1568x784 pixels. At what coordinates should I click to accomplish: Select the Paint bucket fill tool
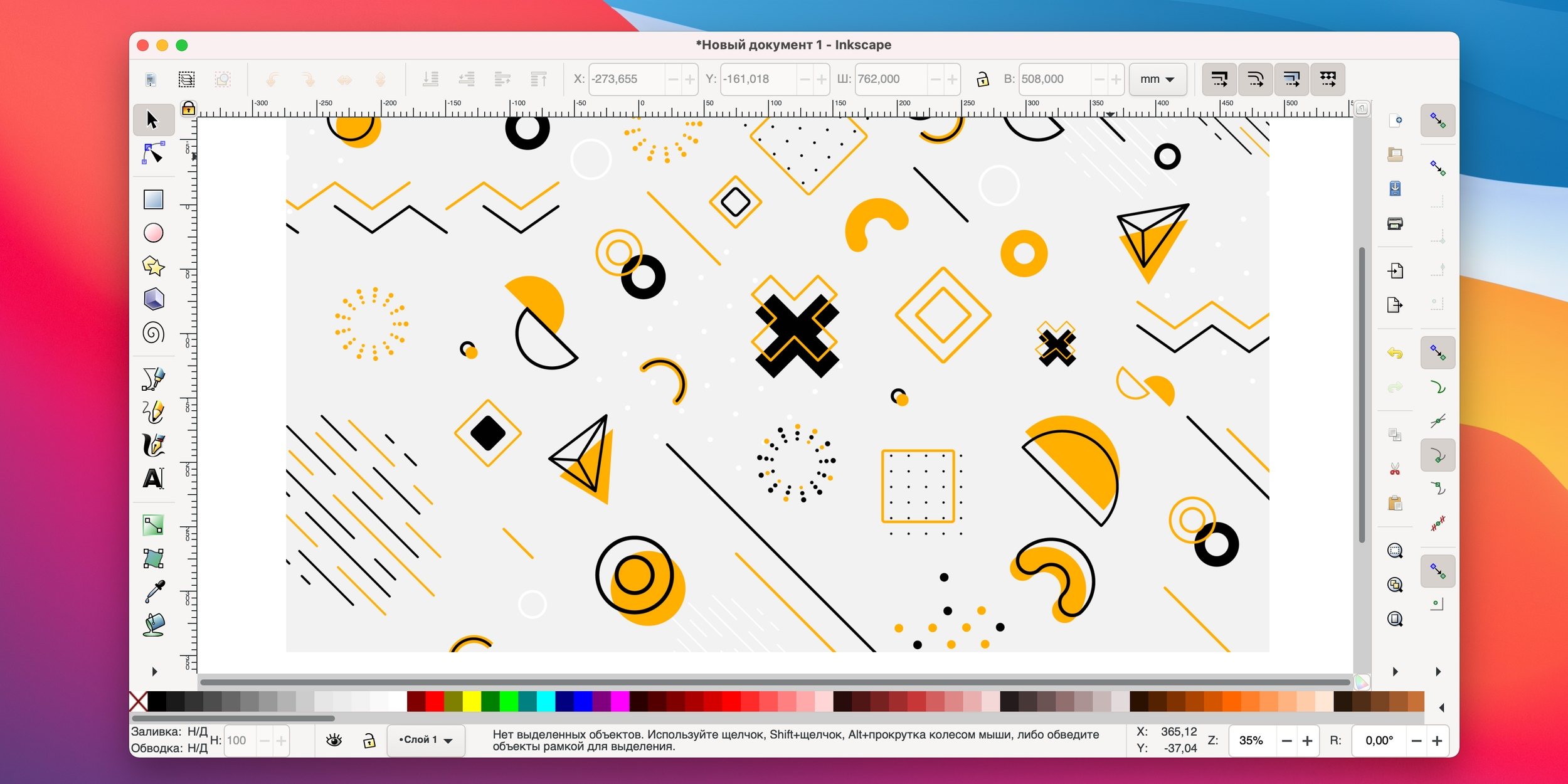(x=154, y=625)
